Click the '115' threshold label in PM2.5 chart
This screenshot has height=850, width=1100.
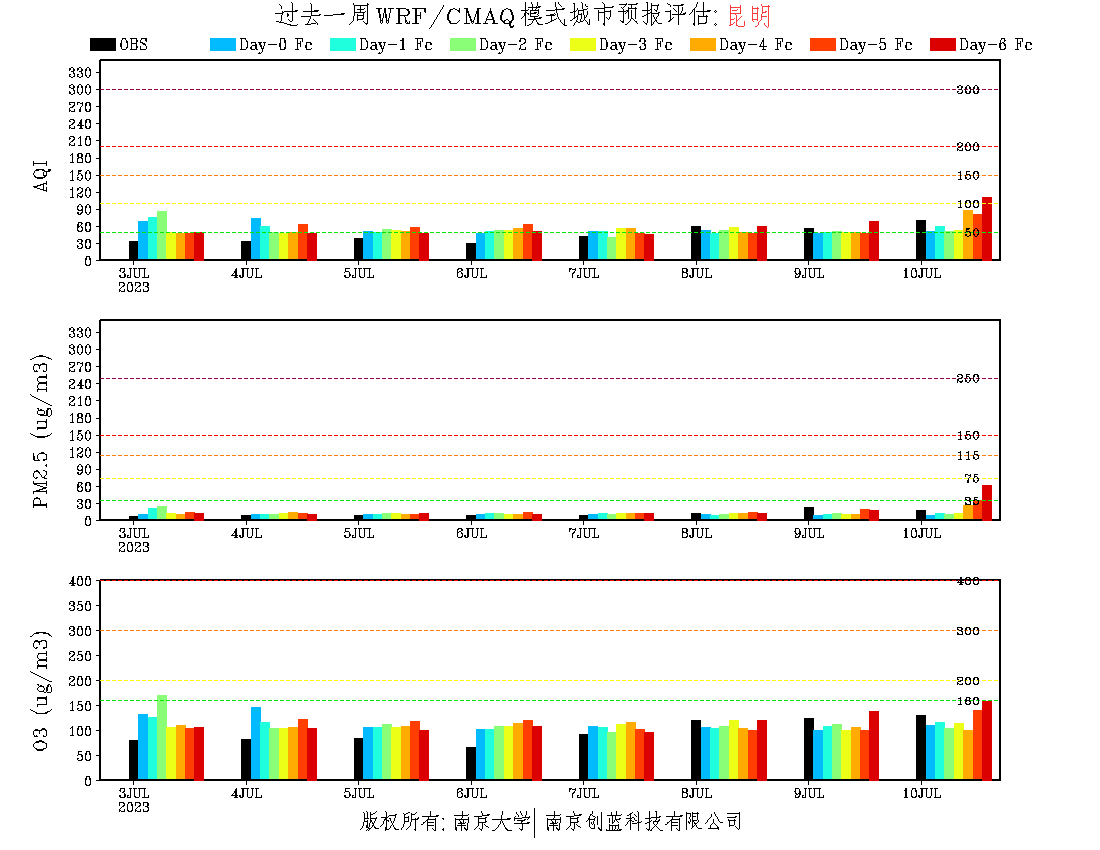tap(968, 456)
